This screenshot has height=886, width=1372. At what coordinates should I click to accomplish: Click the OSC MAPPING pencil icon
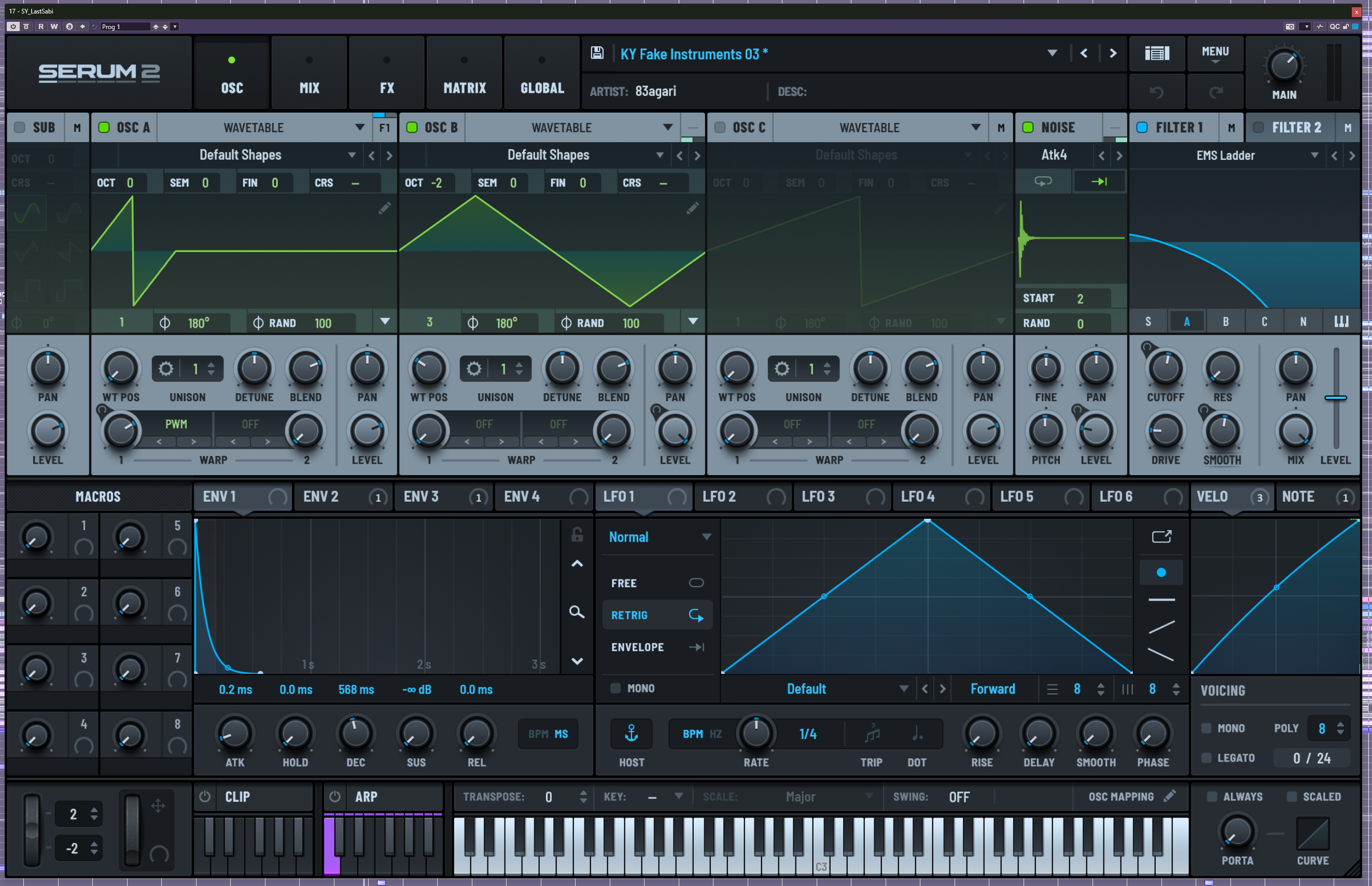1169,796
